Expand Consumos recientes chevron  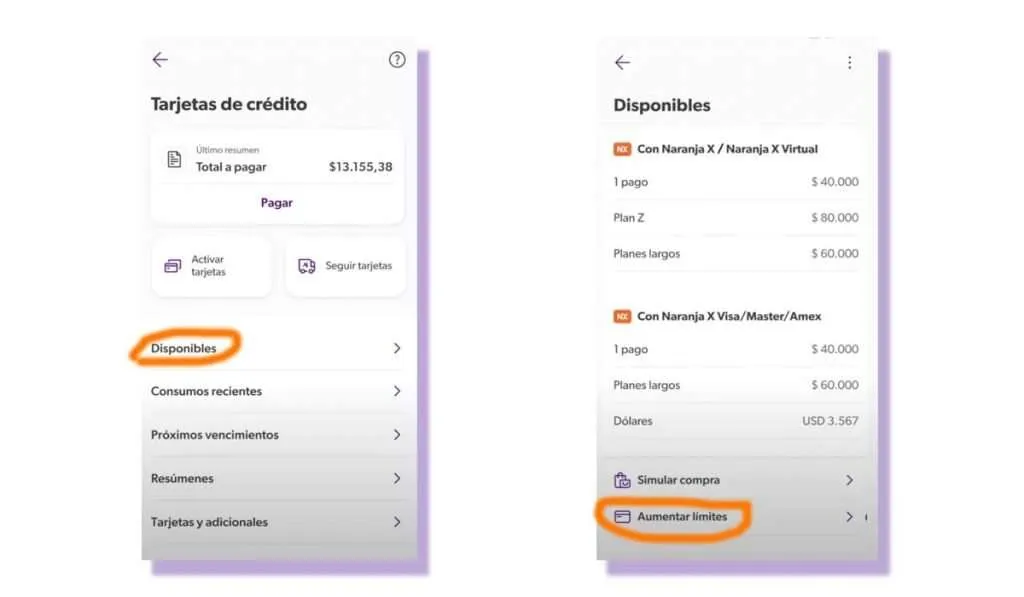click(x=397, y=391)
